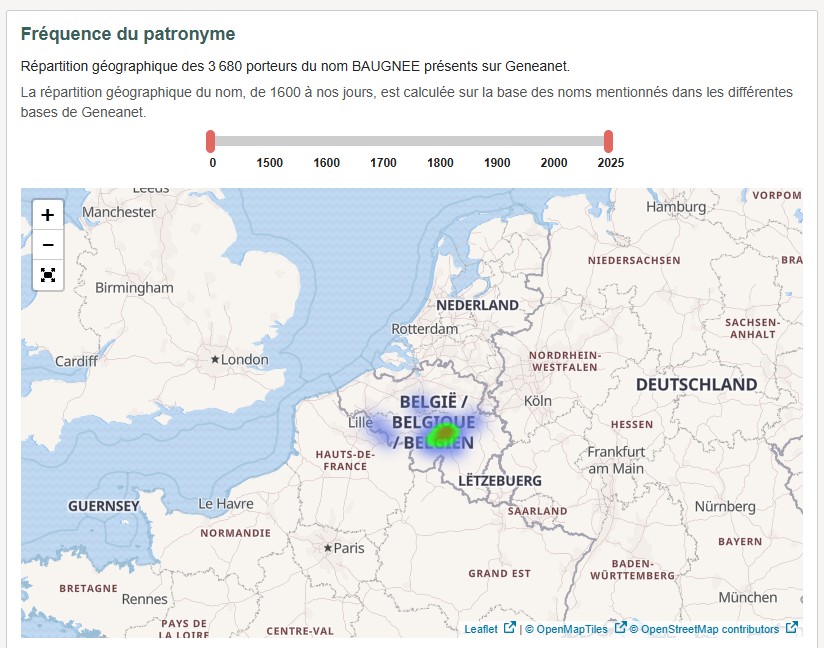Click the star marker next to London
This screenshot has height=648, width=824.
tap(214, 359)
